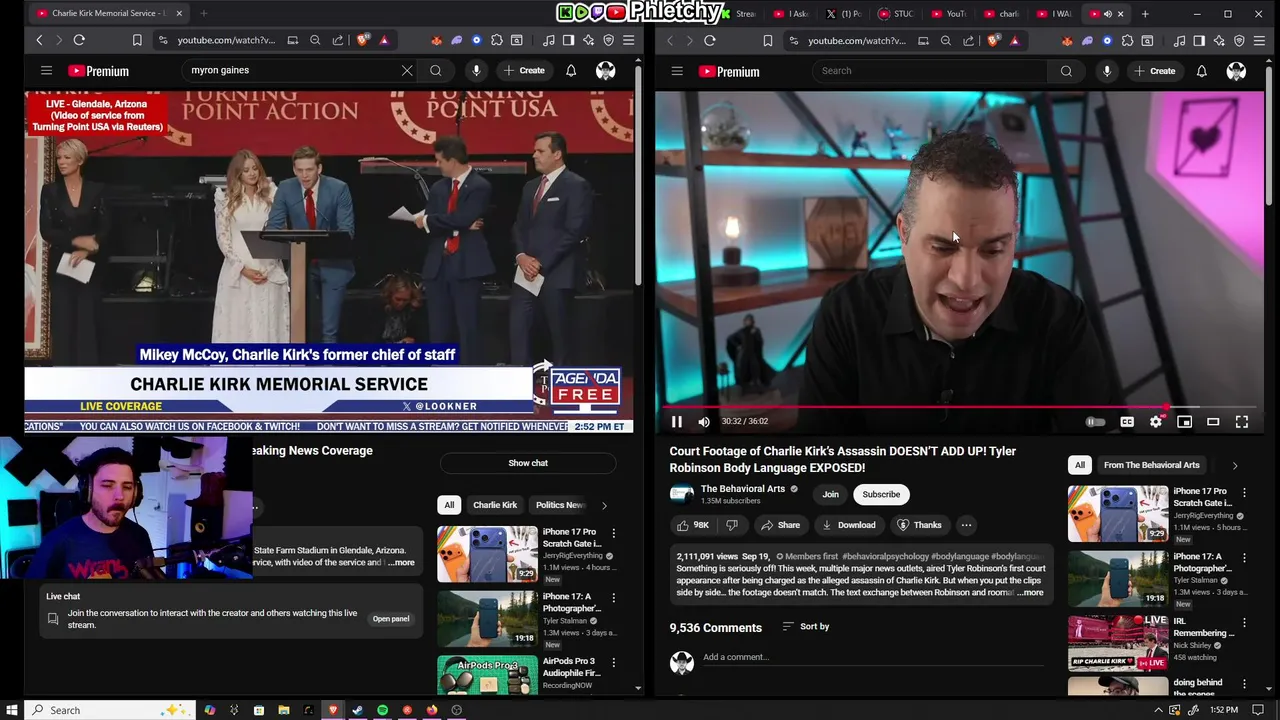Switch right video to theater mode

pos(1213,422)
